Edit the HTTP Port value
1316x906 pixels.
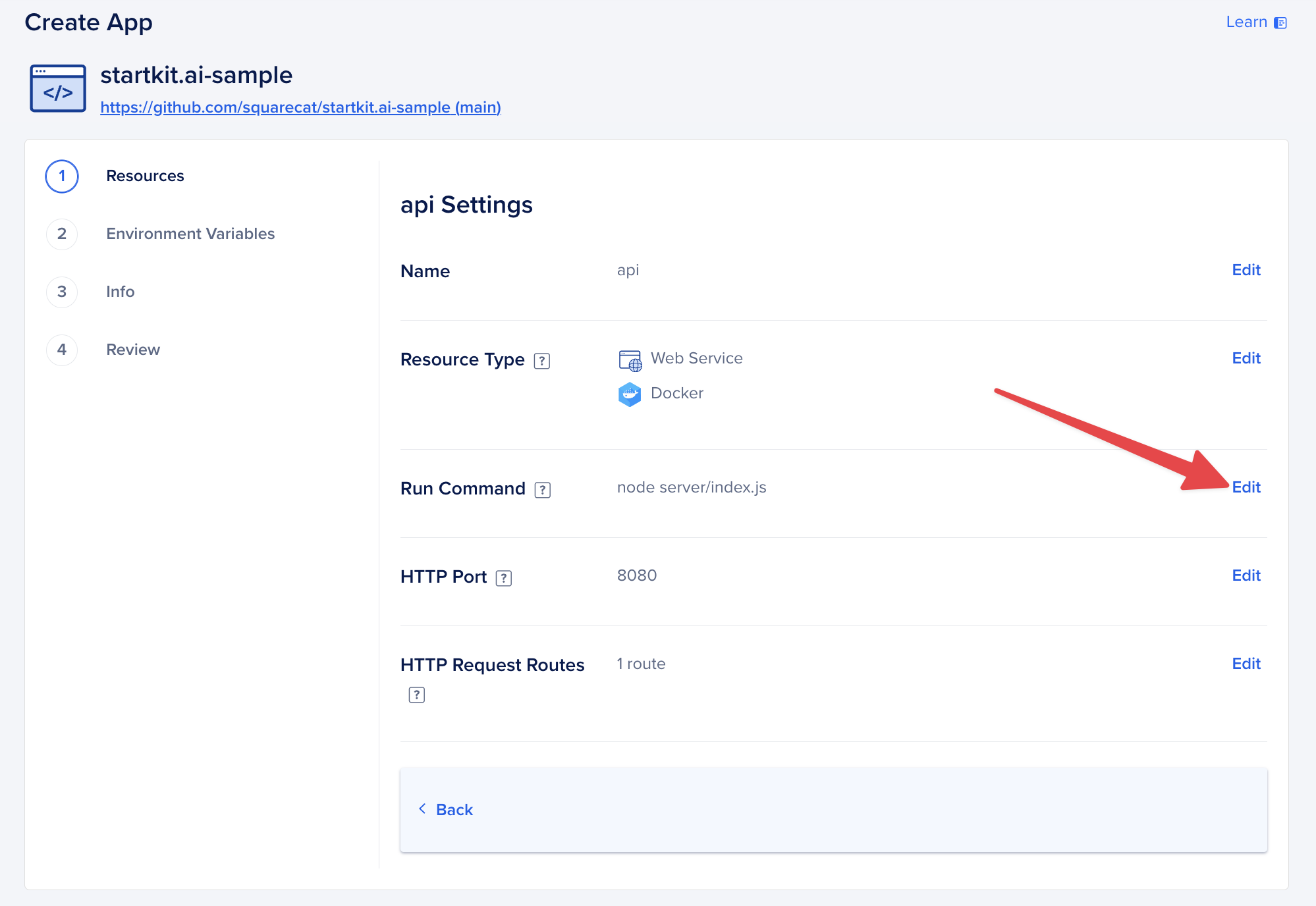(x=1246, y=575)
